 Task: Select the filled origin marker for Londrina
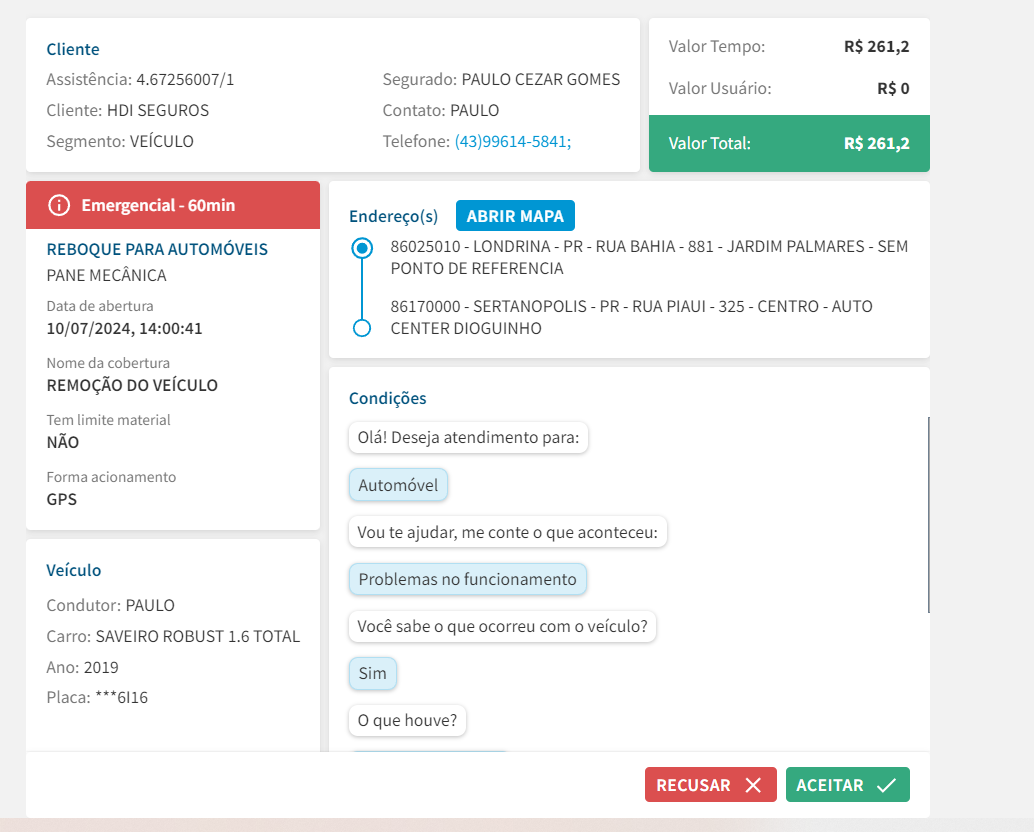pos(363,247)
